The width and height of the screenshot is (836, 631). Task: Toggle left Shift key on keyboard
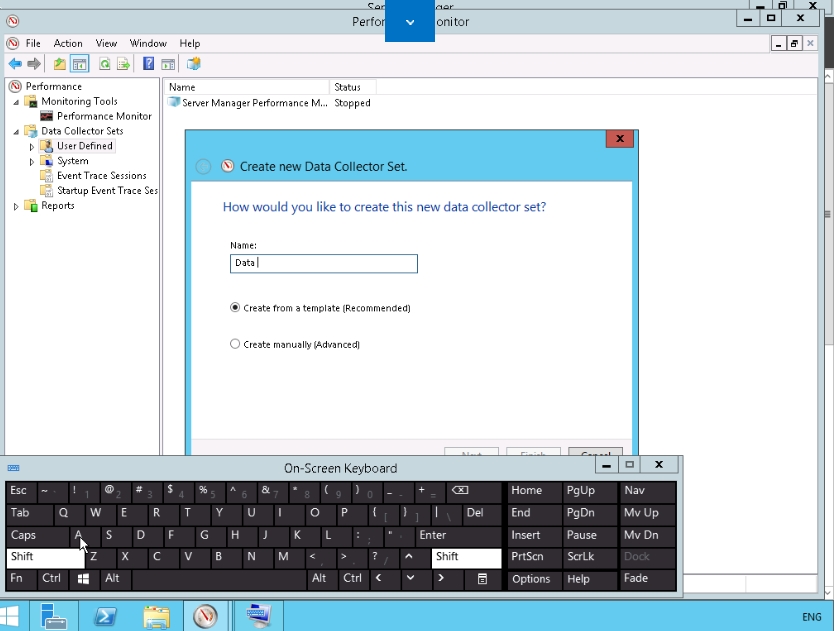click(x=45, y=557)
